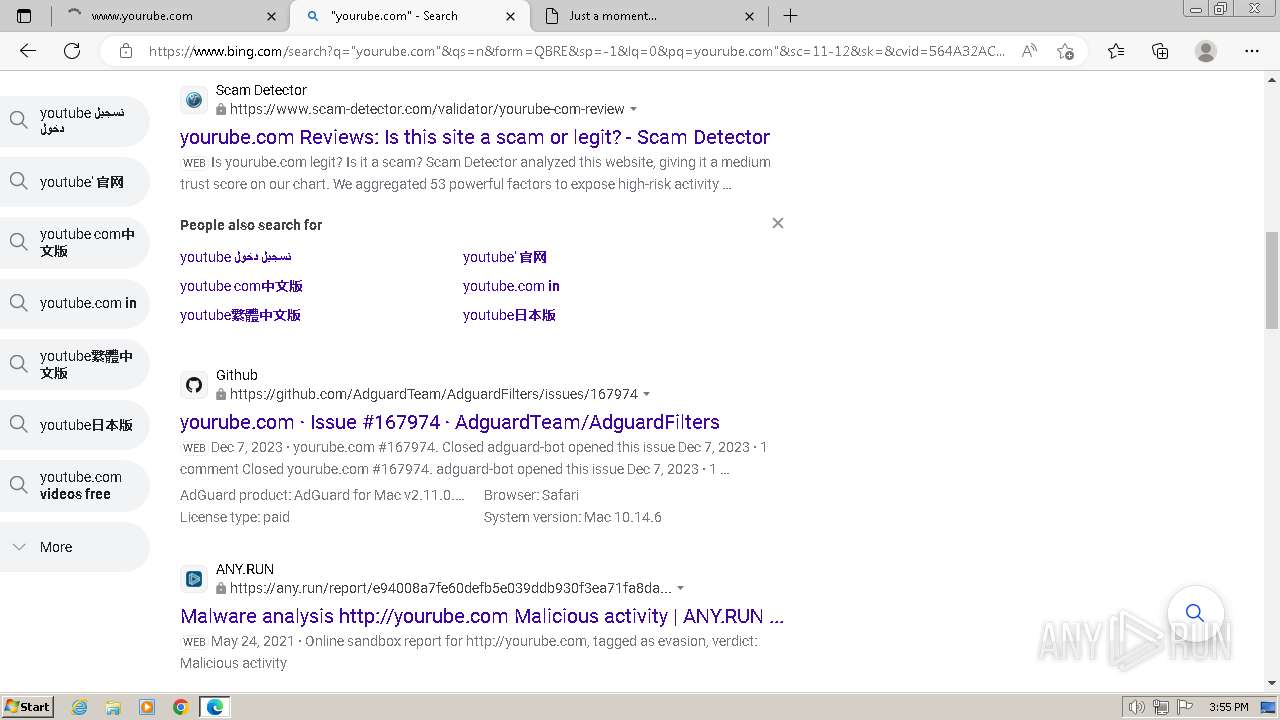Search youtube日本版 in People also search
The height and width of the screenshot is (720, 1280).
pyautogui.click(x=509, y=315)
